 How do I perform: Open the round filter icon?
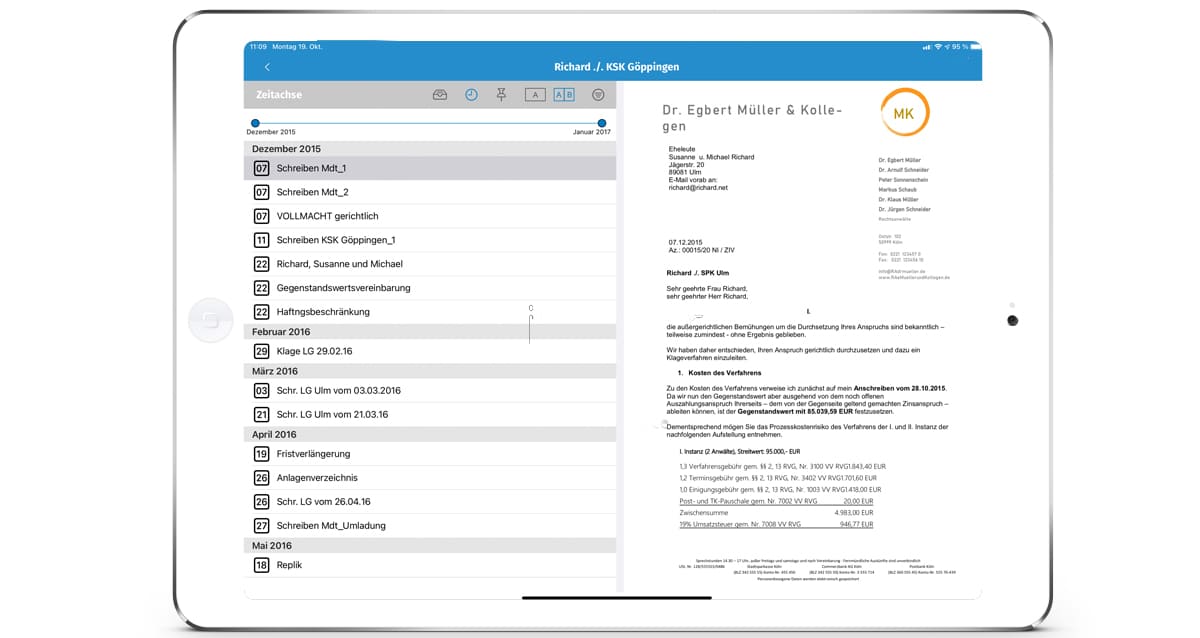(x=598, y=95)
